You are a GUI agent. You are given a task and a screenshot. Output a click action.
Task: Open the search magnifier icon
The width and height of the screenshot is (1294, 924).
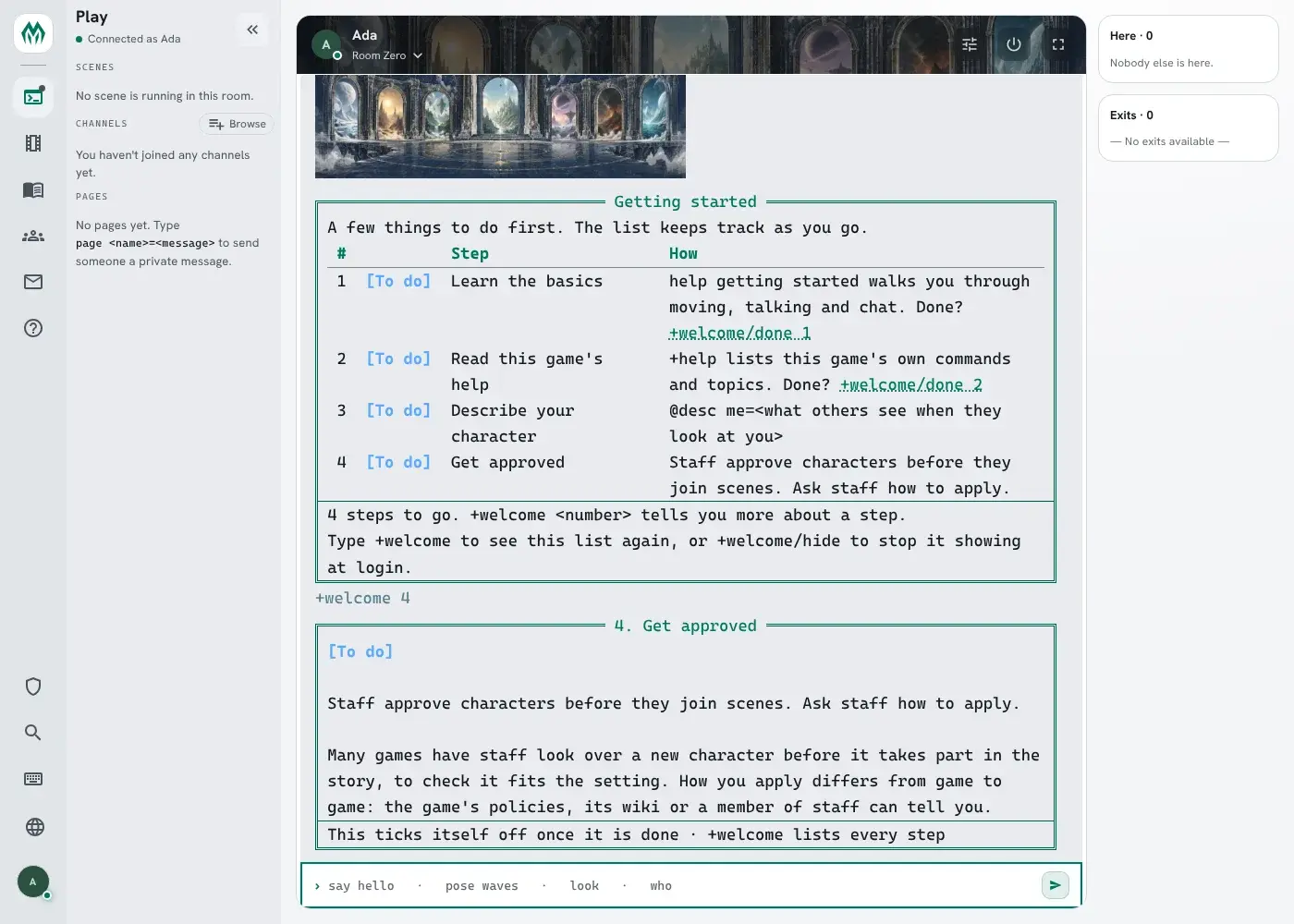33,733
